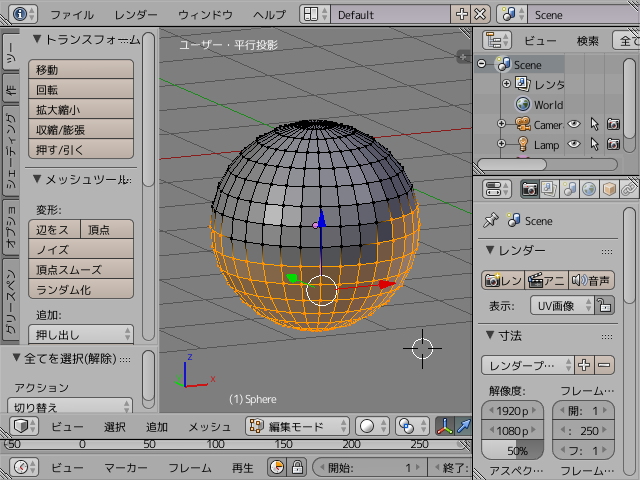640x480 pixels.
Task: Toggle the display lock icon
Action: [604, 305]
